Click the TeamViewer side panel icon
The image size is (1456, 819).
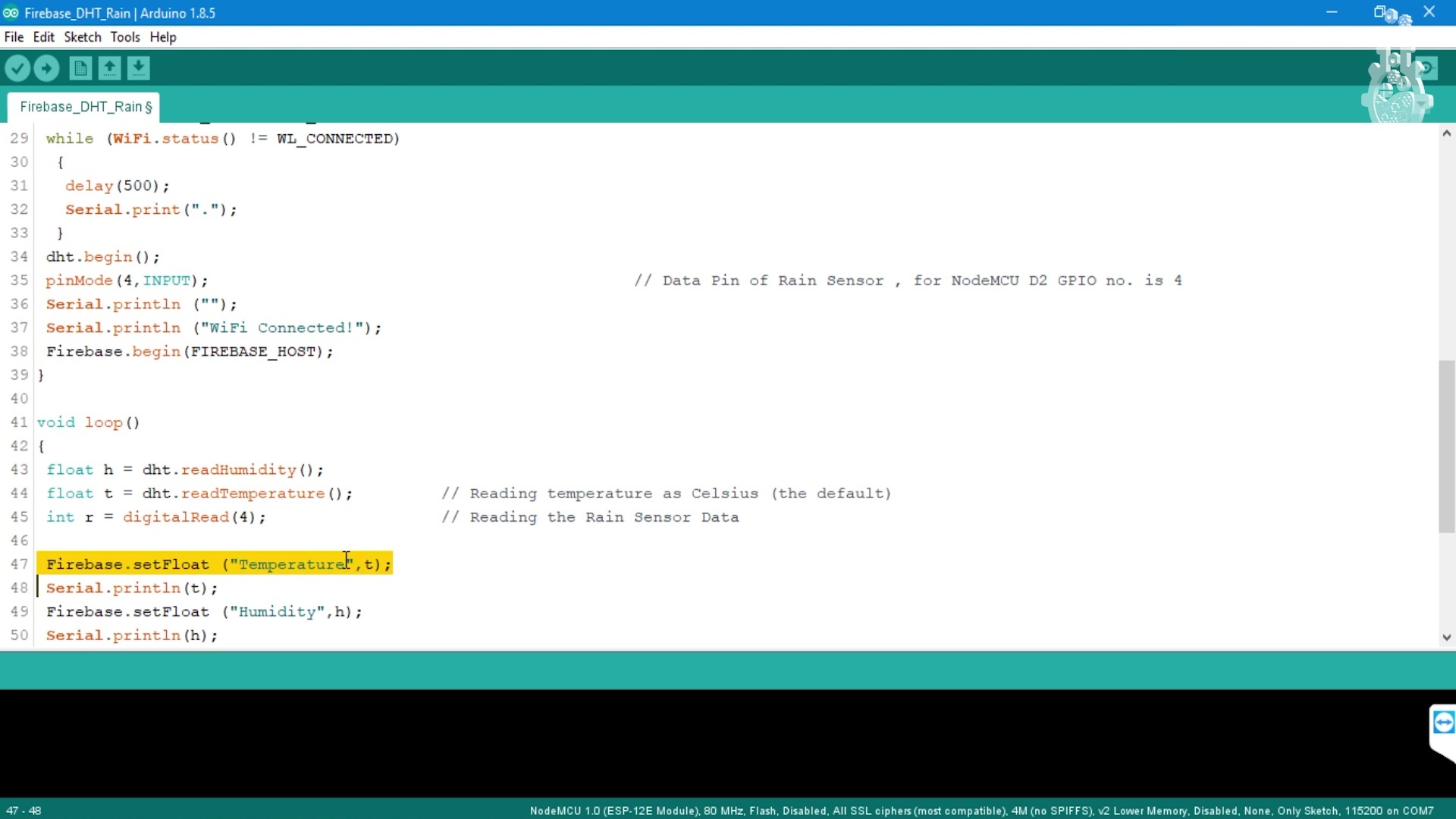coord(1443,723)
